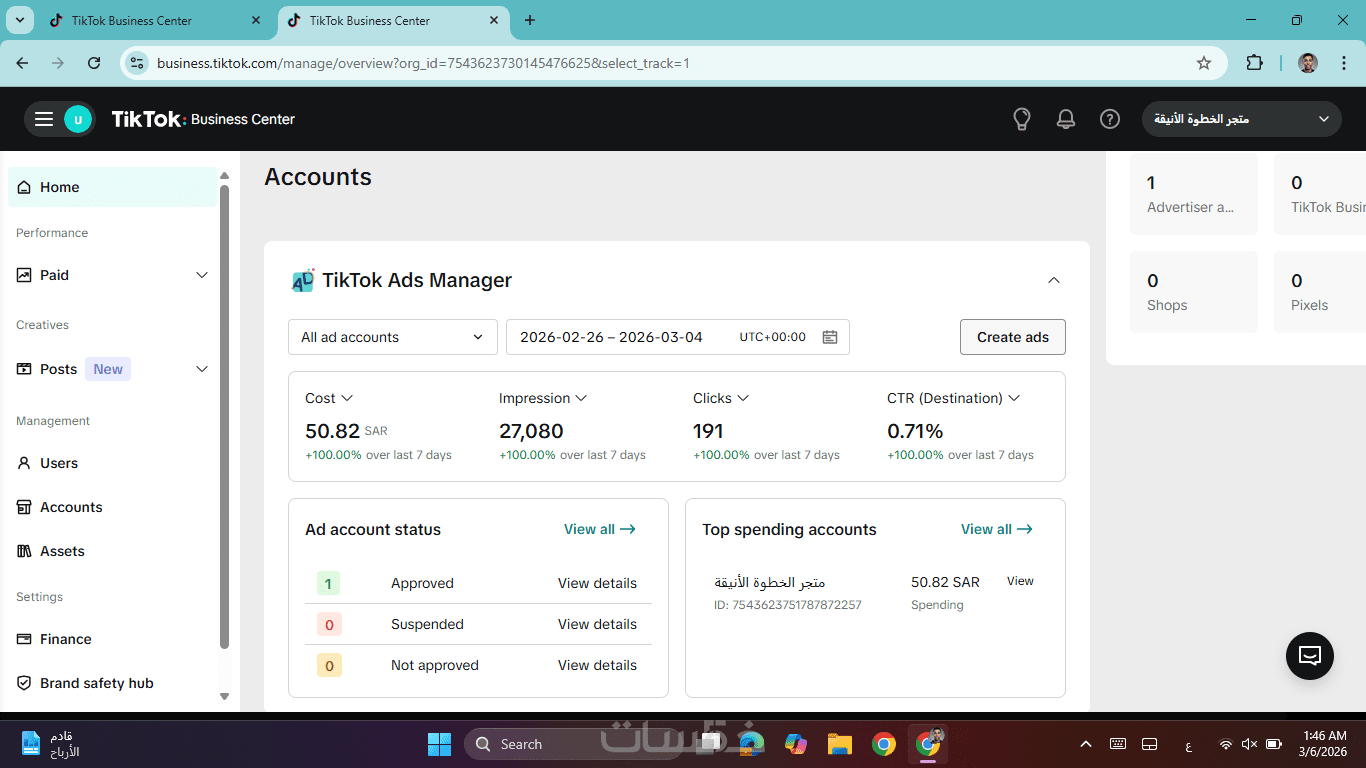Click View next to 50.82 SAR spending
The width and height of the screenshot is (1366, 768).
tap(1020, 581)
